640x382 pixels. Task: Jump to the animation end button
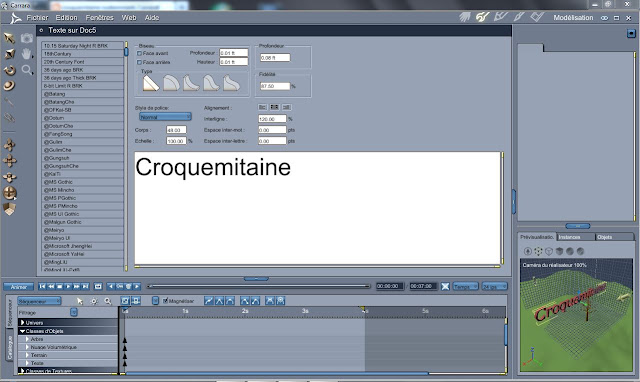85,286
